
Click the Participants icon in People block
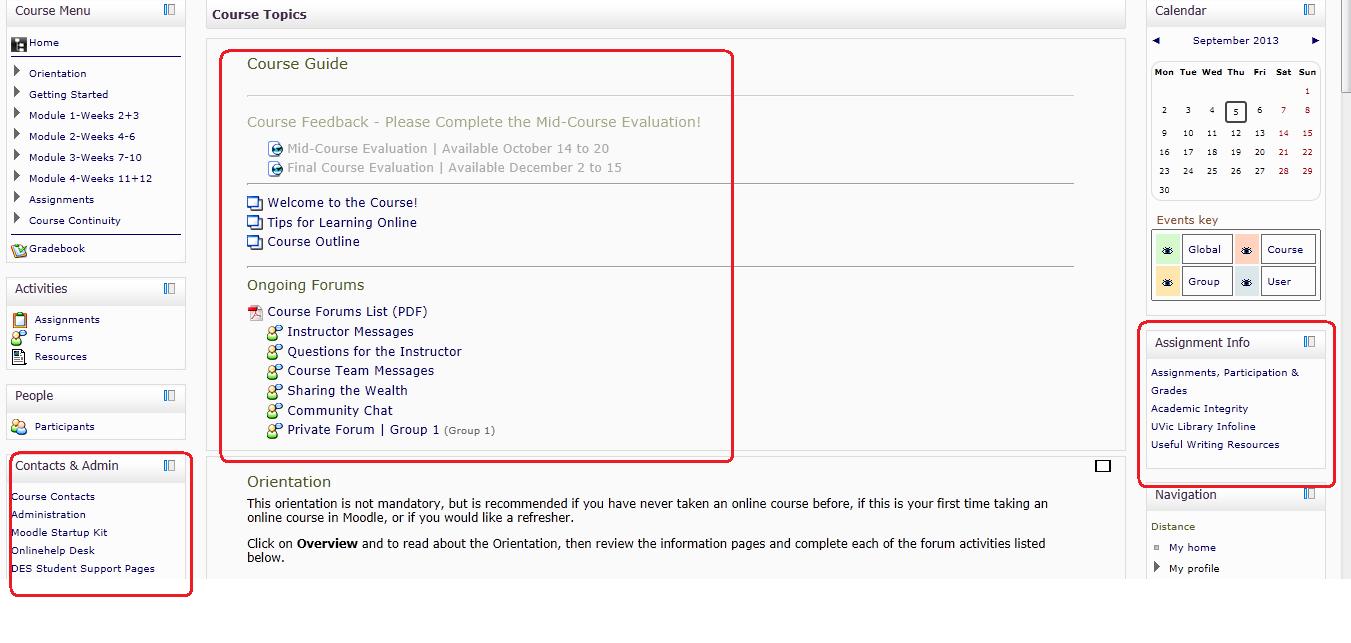[18, 426]
